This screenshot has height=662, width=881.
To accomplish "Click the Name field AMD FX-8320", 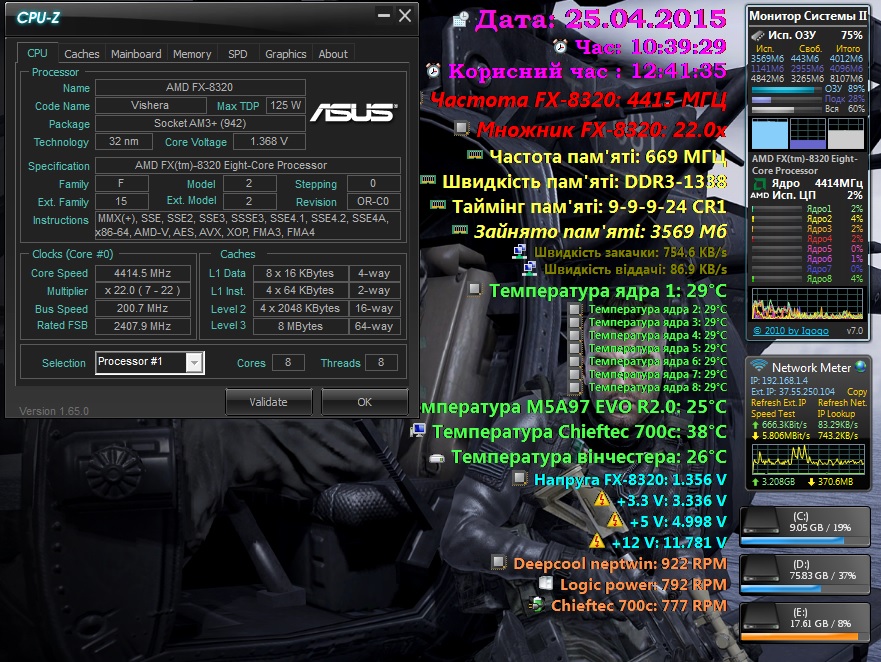I will (200, 87).
